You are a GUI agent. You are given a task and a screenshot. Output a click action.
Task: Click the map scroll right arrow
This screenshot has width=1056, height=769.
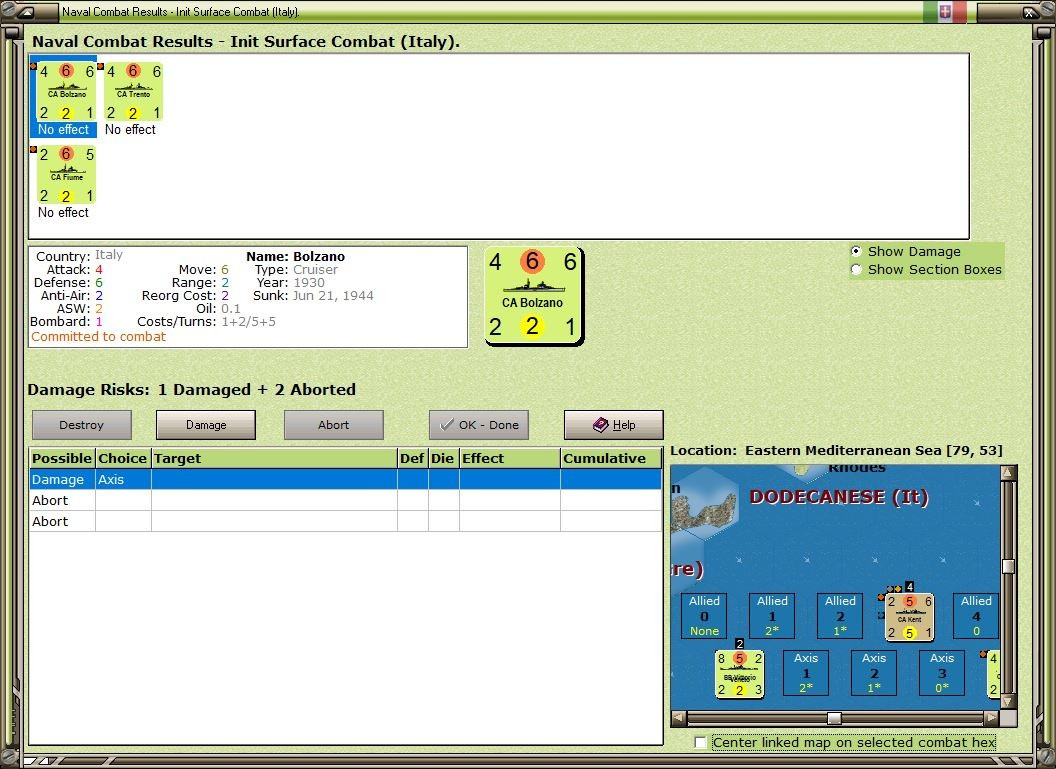(991, 718)
